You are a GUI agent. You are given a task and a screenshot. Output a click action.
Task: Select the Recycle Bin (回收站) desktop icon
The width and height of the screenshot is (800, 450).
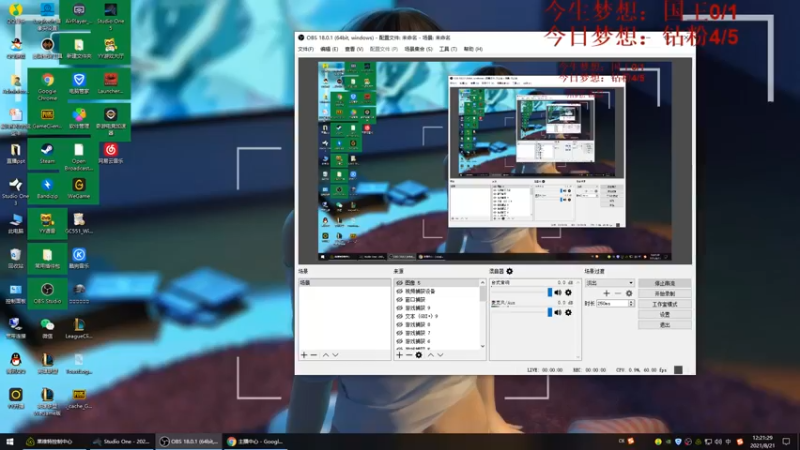coord(15,258)
